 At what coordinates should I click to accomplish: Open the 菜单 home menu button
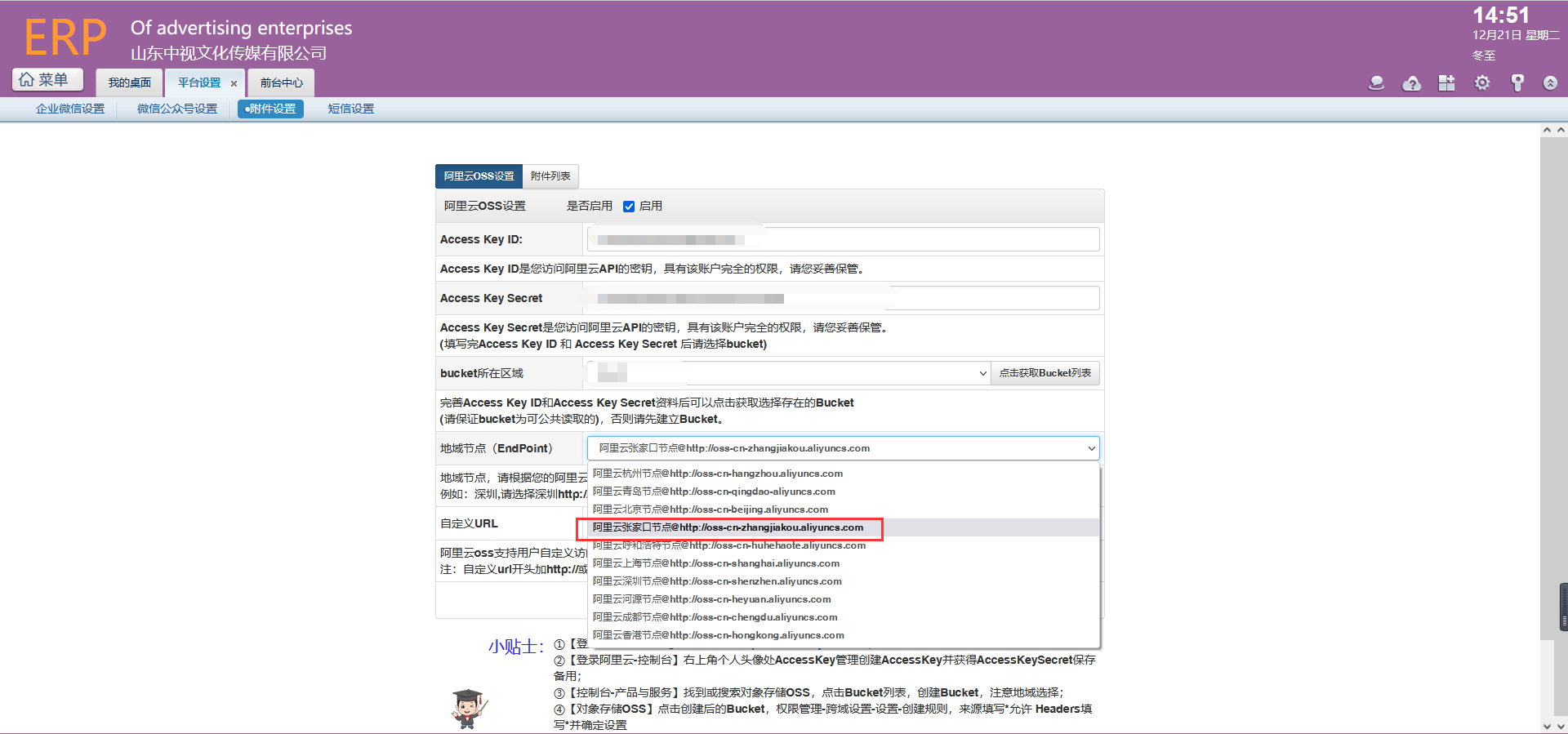click(47, 79)
